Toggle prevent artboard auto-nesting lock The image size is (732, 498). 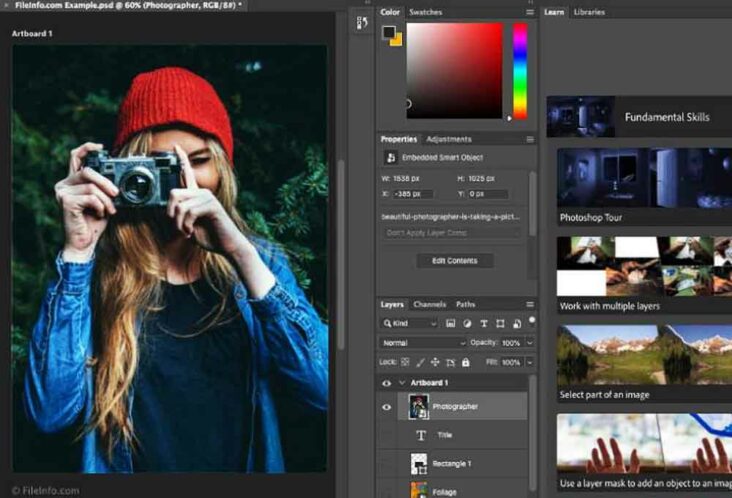450,362
